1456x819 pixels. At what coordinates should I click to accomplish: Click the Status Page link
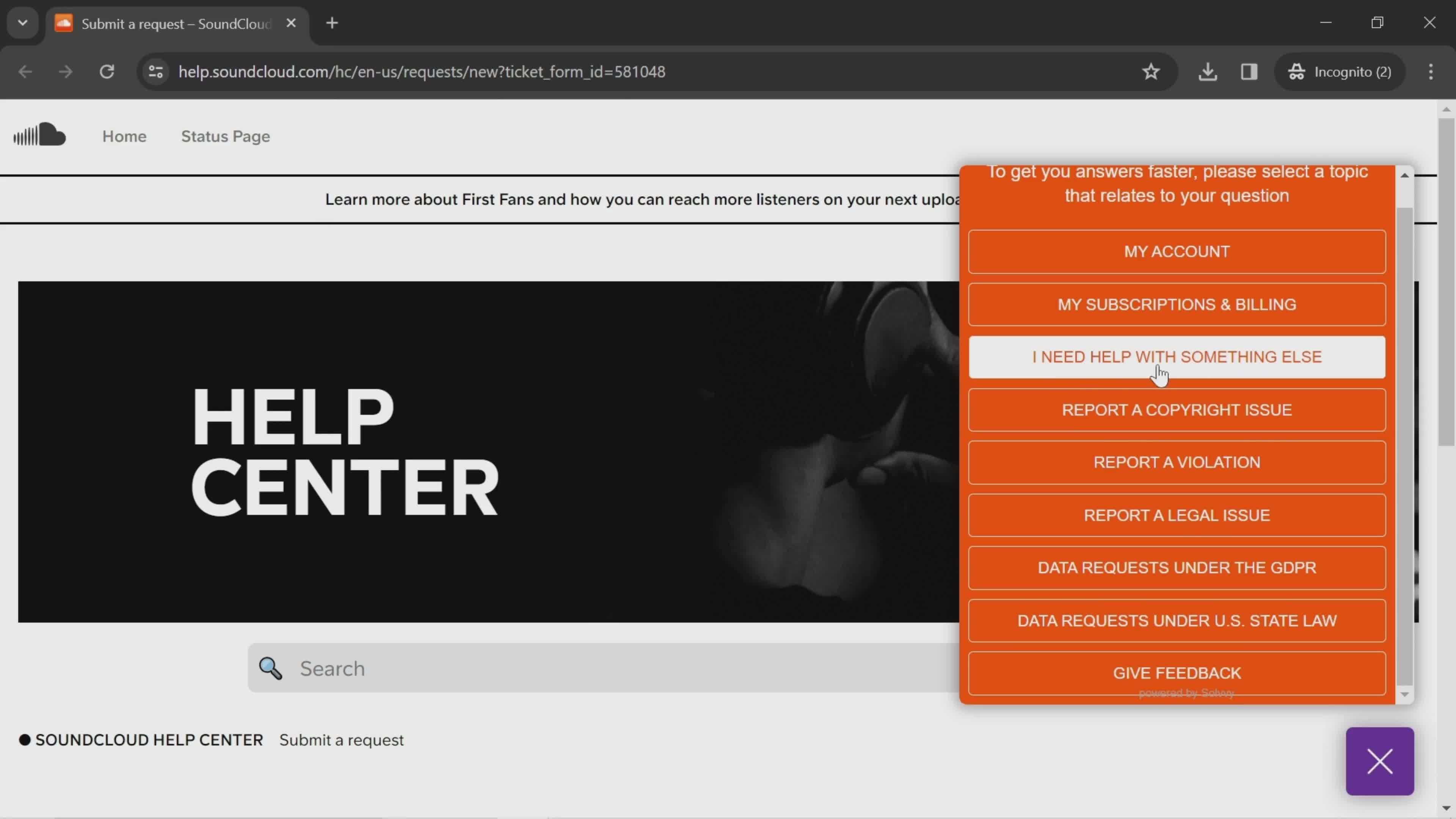pos(225,136)
